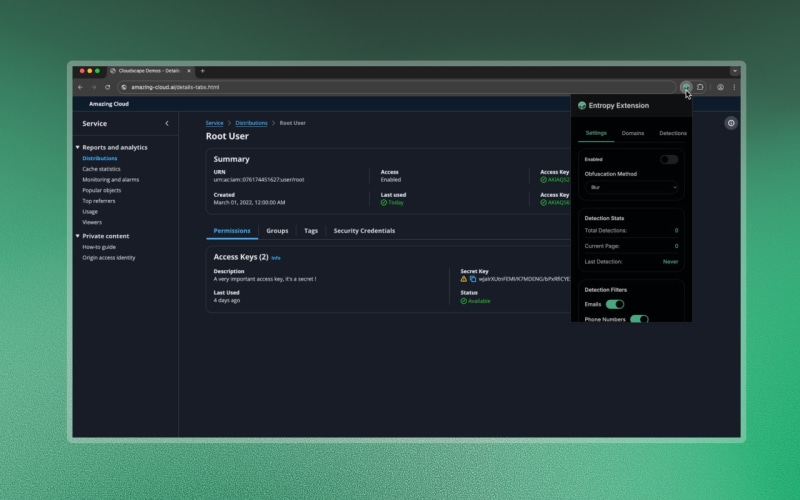Image resolution: width=800 pixels, height=500 pixels.
Task: Open the Obfuscation Method dropdown
Action: [x=631, y=187]
